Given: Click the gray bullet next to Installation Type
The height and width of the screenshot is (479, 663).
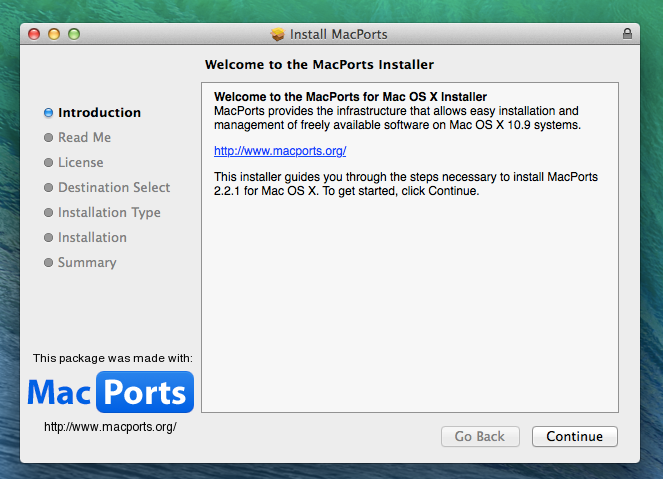Looking at the screenshot, I should (x=49, y=213).
